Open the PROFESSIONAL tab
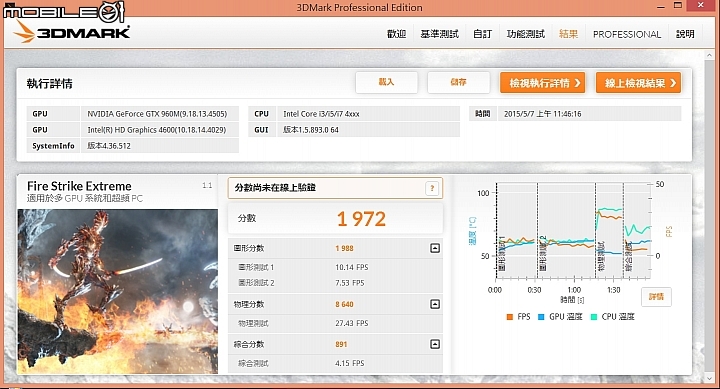This screenshot has height=389, width=720. point(627,34)
